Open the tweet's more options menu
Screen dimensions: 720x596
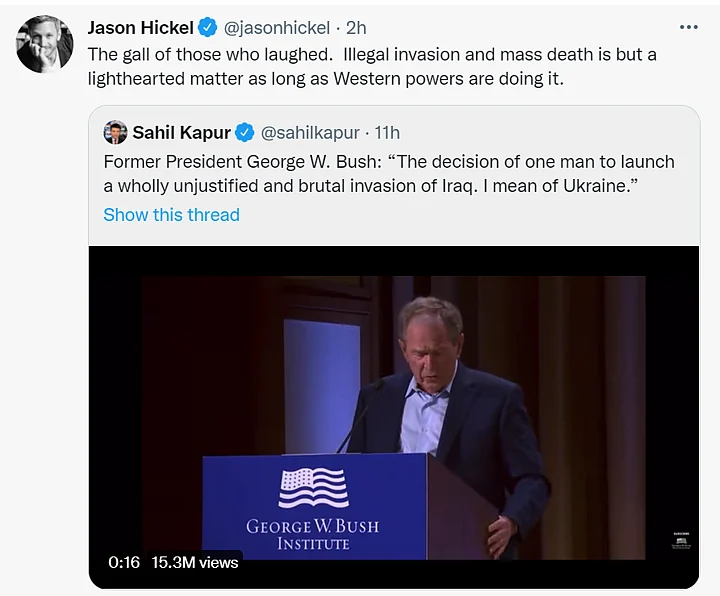[x=688, y=27]
